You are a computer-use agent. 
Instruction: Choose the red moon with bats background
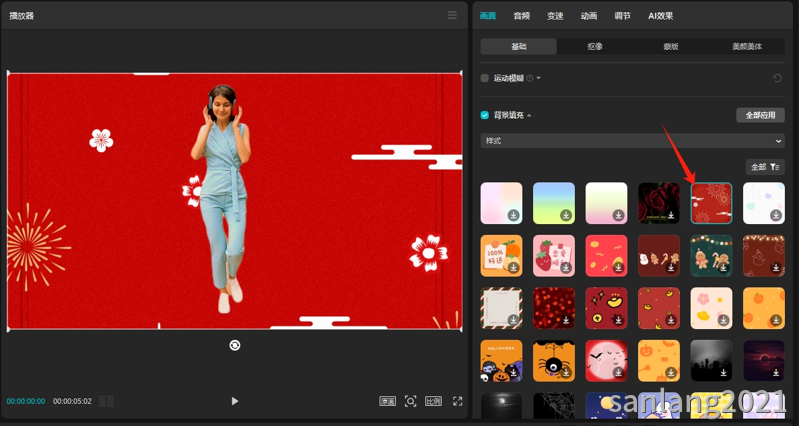(606, 361)
